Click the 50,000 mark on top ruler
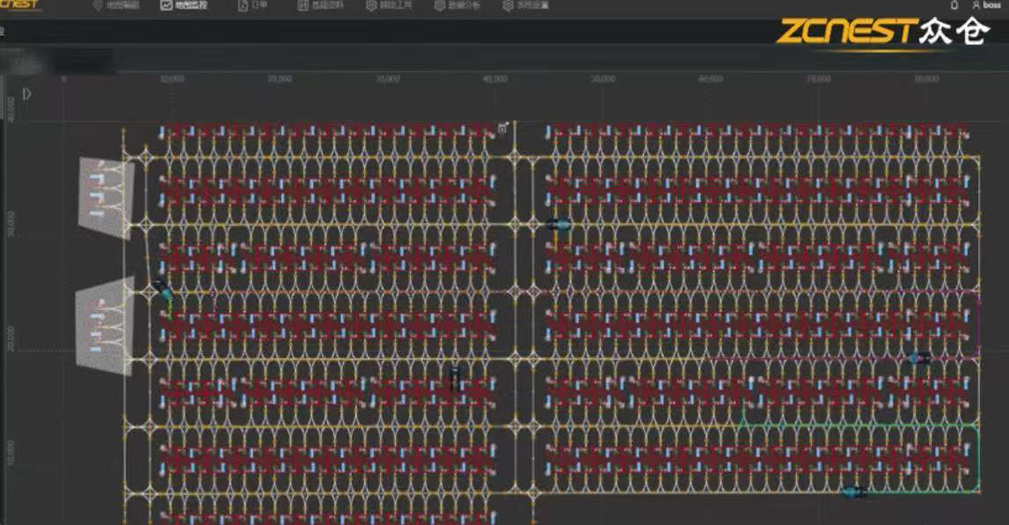 [x=603, y=79]
